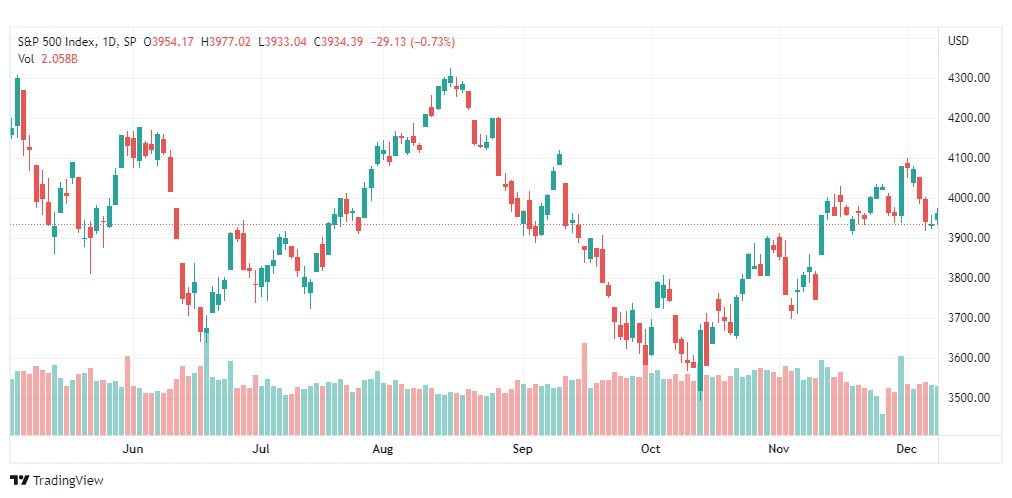The image size is (1012, 498).
Task: Click the Jun marker on time axis
Action: pos(132,449)
